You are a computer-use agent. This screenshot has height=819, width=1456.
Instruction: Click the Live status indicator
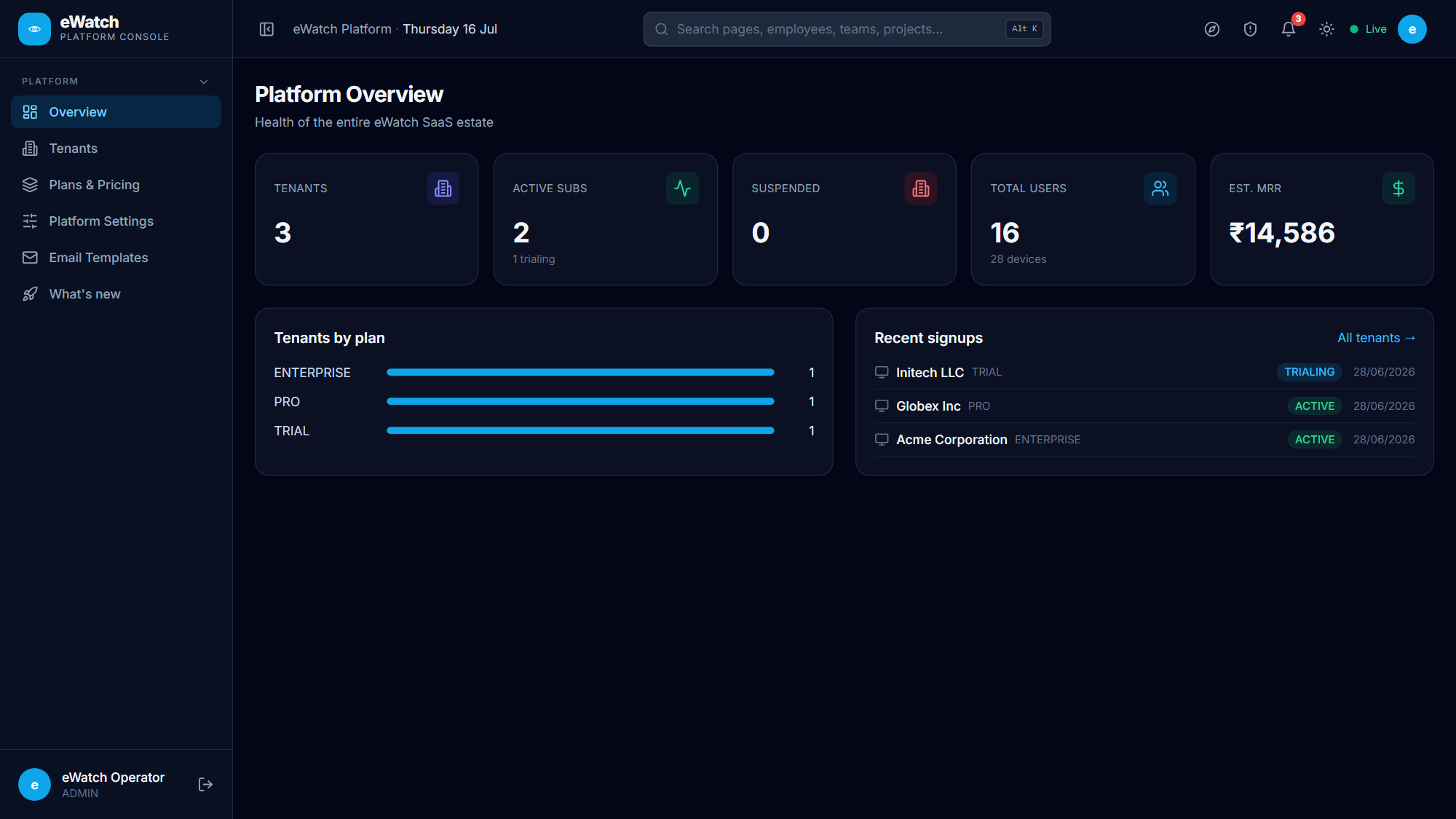pyautogui.click(x=1369, y=29)
